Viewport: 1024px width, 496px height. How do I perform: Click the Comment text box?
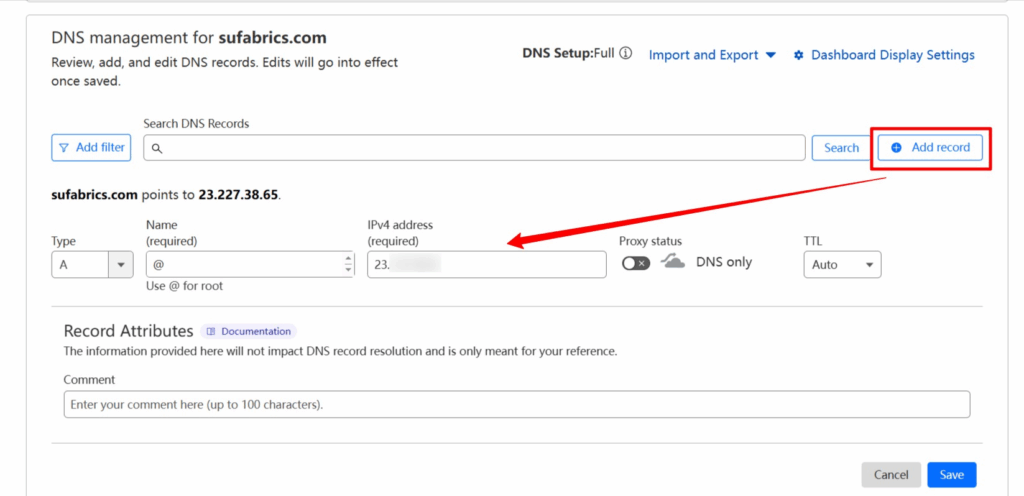click(x=516, y=404)
